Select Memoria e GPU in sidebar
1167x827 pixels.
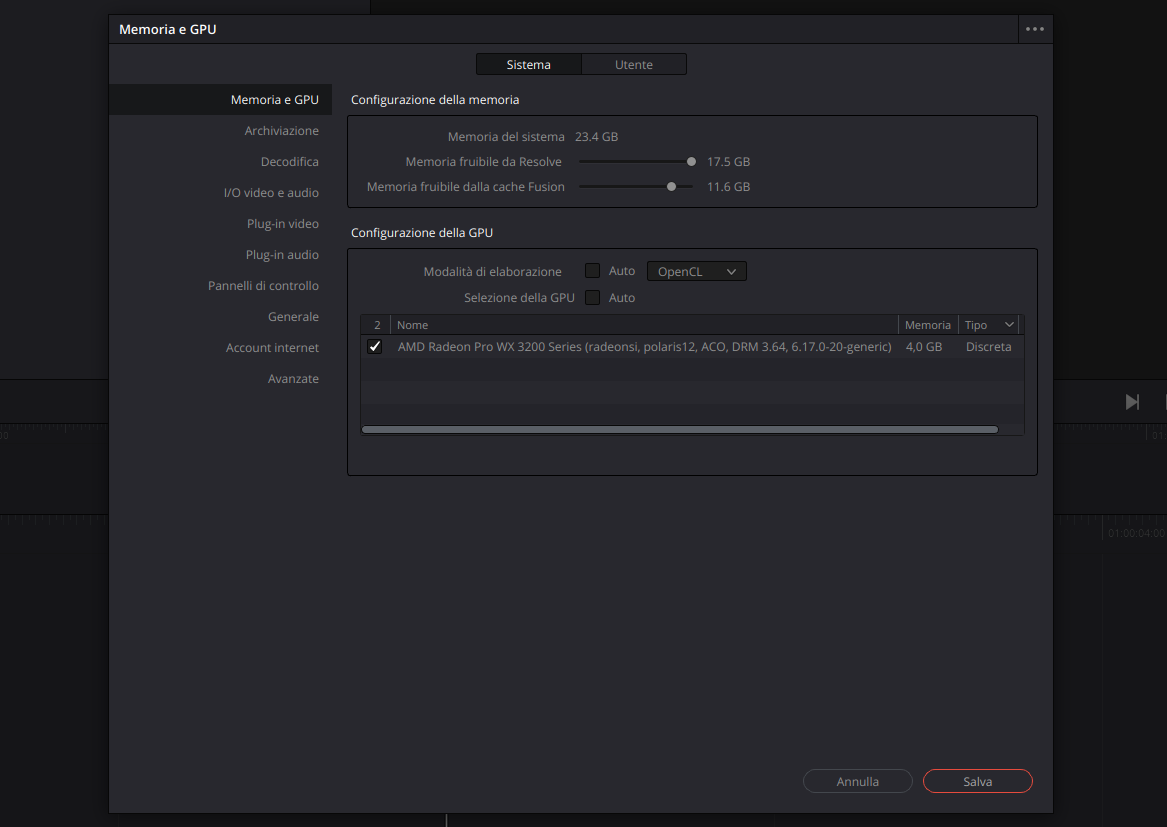(220, 100)
